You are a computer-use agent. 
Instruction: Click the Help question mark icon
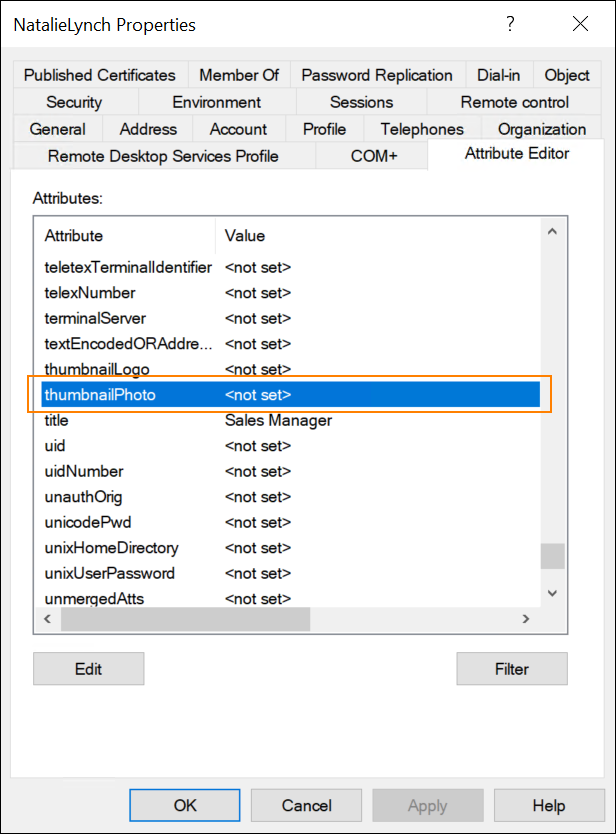coord(510,24)
